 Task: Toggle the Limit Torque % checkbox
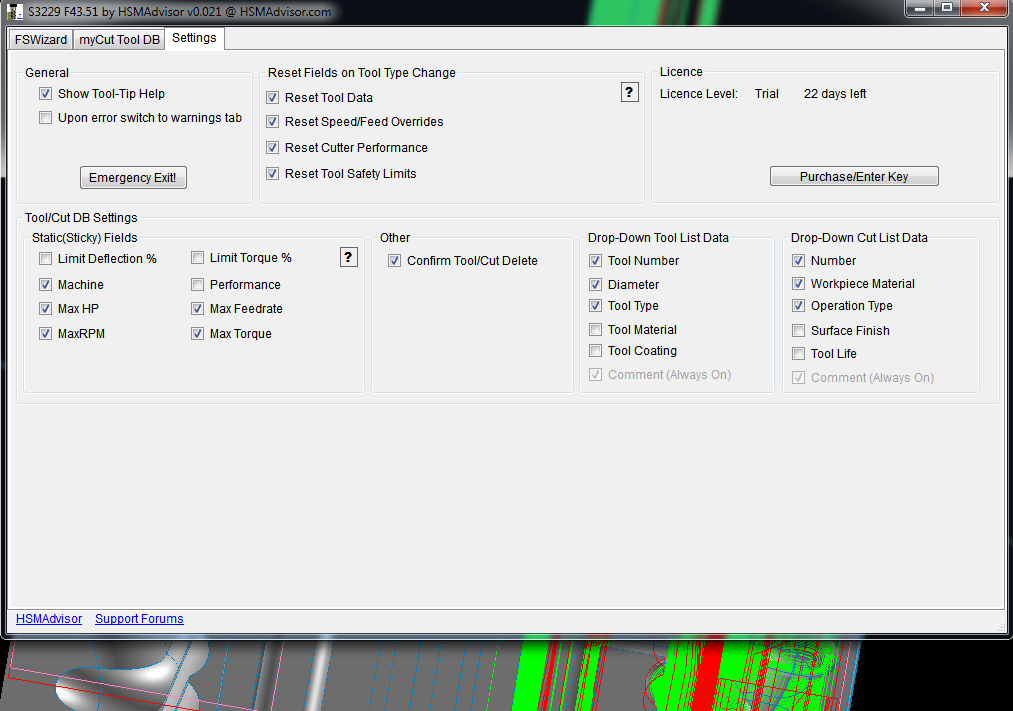pos(198,258)
